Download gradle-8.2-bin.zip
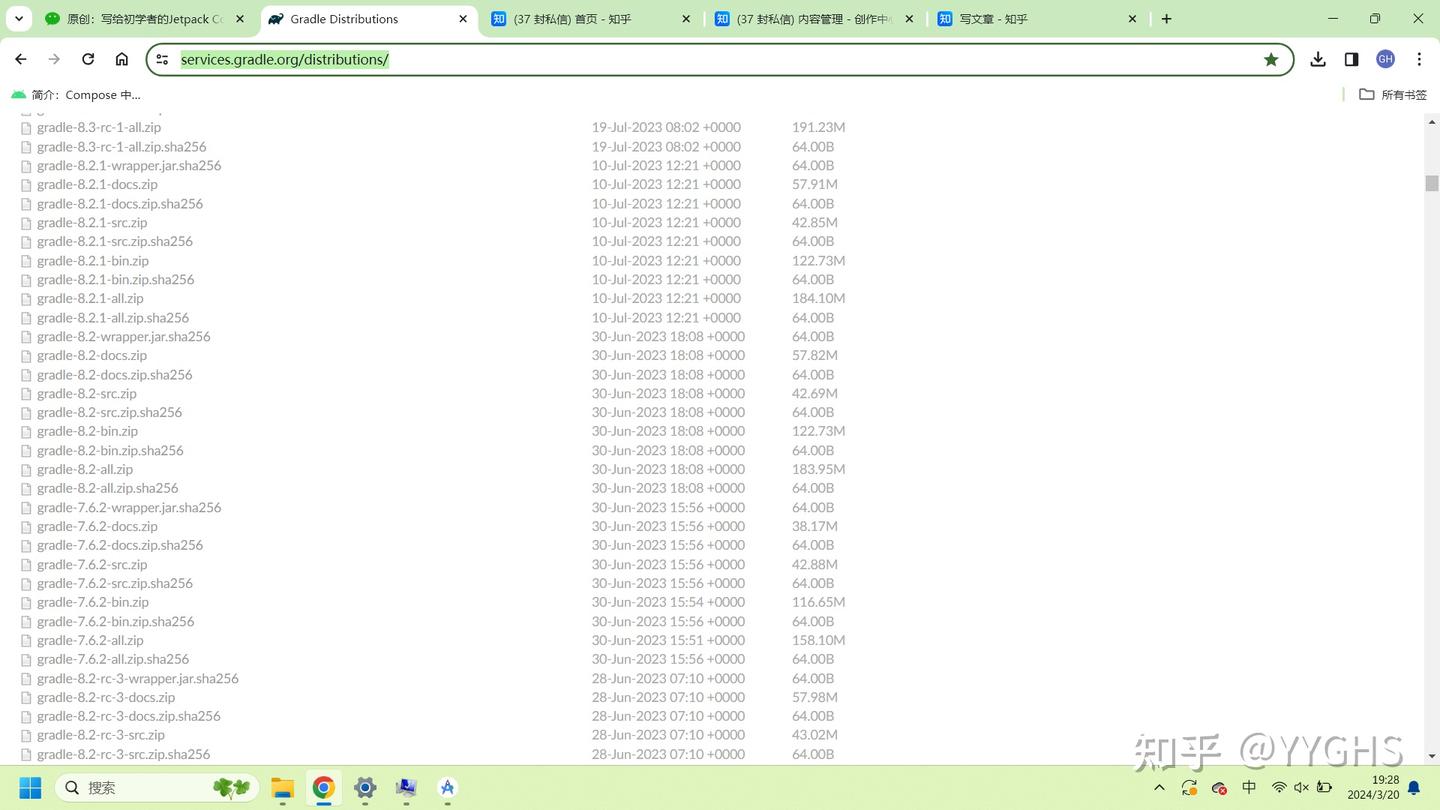The height and width of the screenshot is (810, 1440). coord(87,431)
